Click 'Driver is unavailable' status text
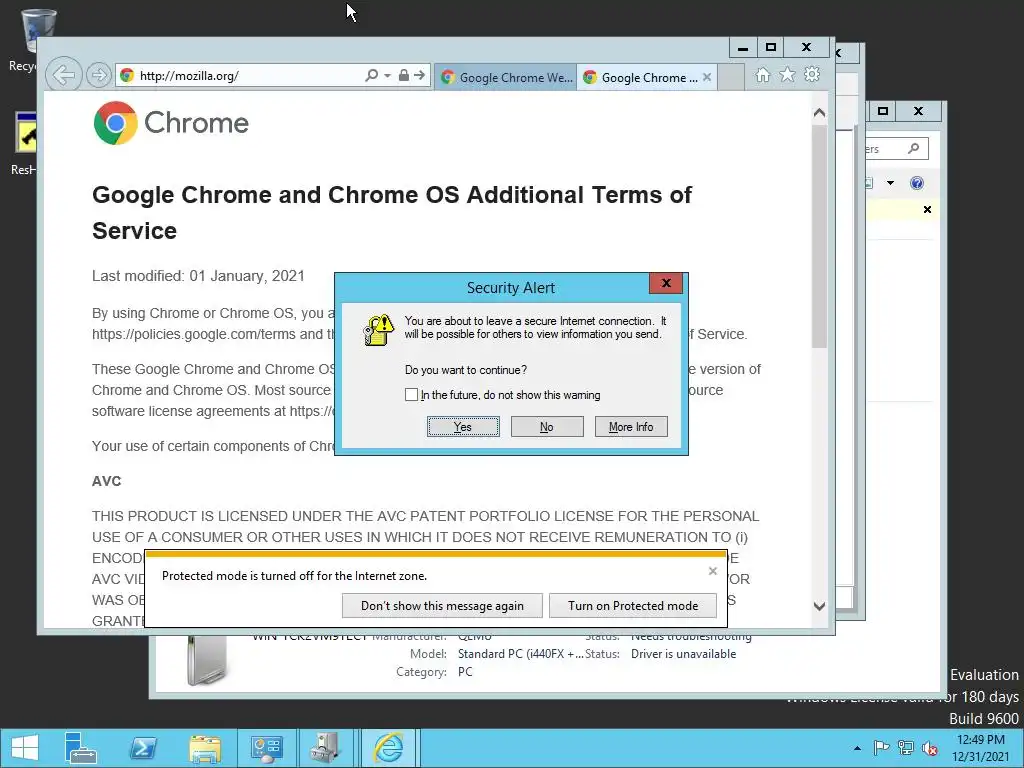 [683, 654]
